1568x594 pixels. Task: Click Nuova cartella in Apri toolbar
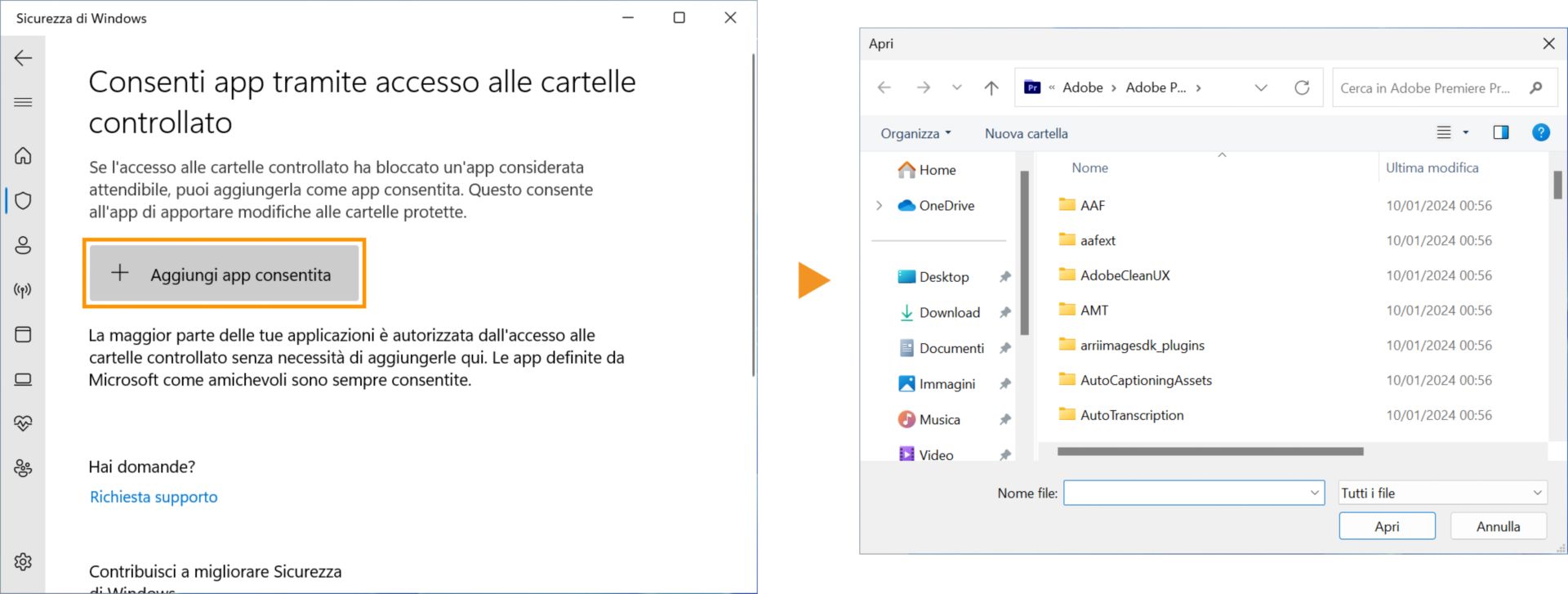point(1026,133)
